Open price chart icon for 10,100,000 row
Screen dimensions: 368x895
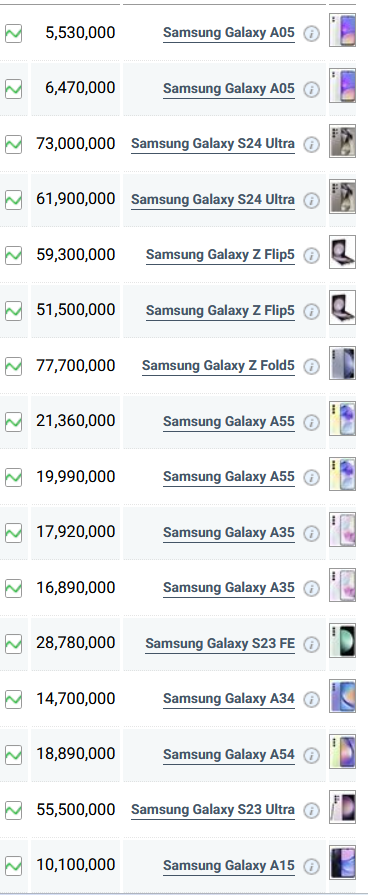point(13,866)
